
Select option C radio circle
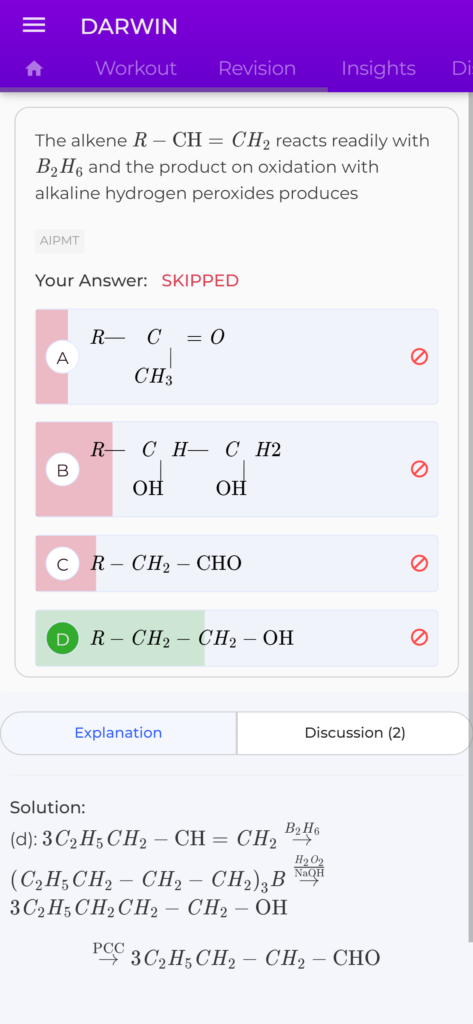point(63,564)
